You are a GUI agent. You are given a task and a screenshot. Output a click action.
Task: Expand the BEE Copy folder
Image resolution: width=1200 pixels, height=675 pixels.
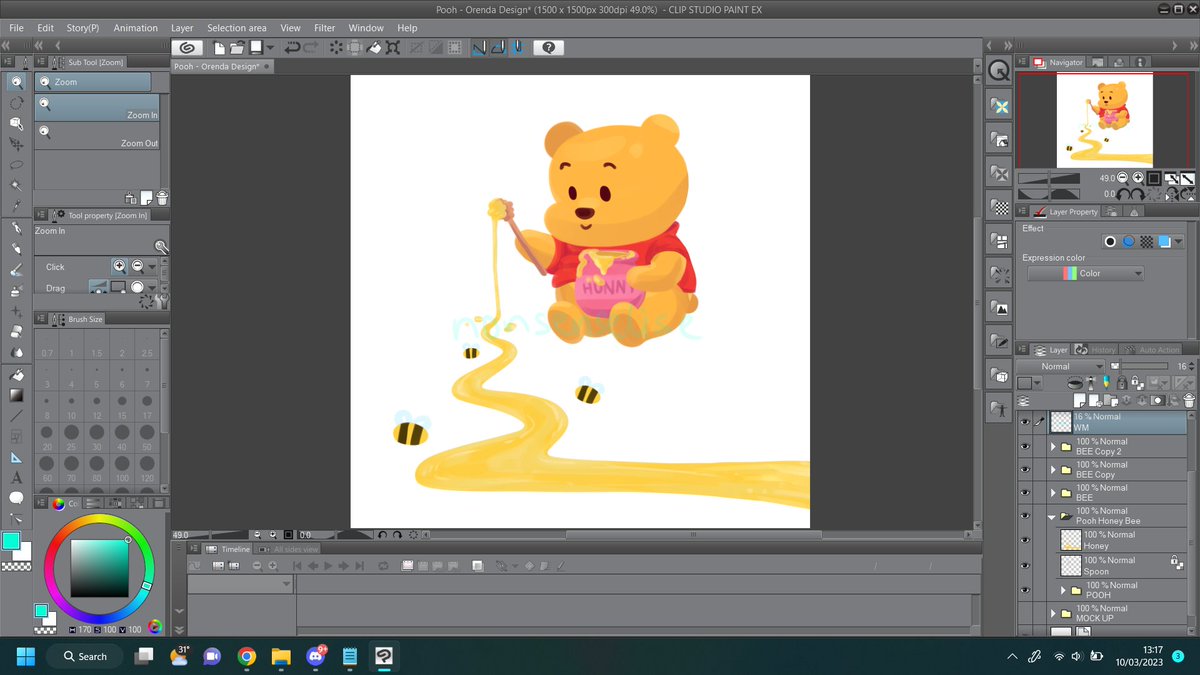pyautogui.click(x=1054, y=470)
